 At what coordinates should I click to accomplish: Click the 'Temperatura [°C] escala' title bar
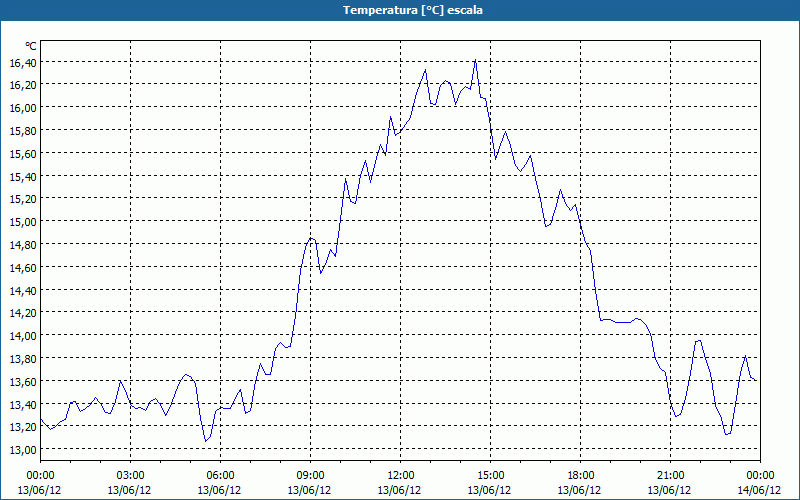pos(400,10)
